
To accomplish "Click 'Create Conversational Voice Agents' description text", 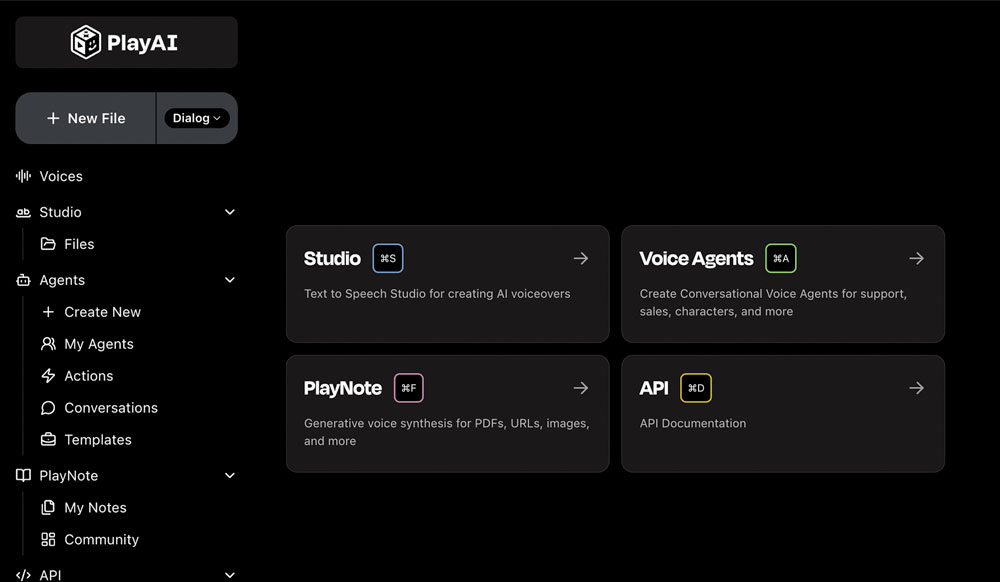I will click(x=773, y=303).
